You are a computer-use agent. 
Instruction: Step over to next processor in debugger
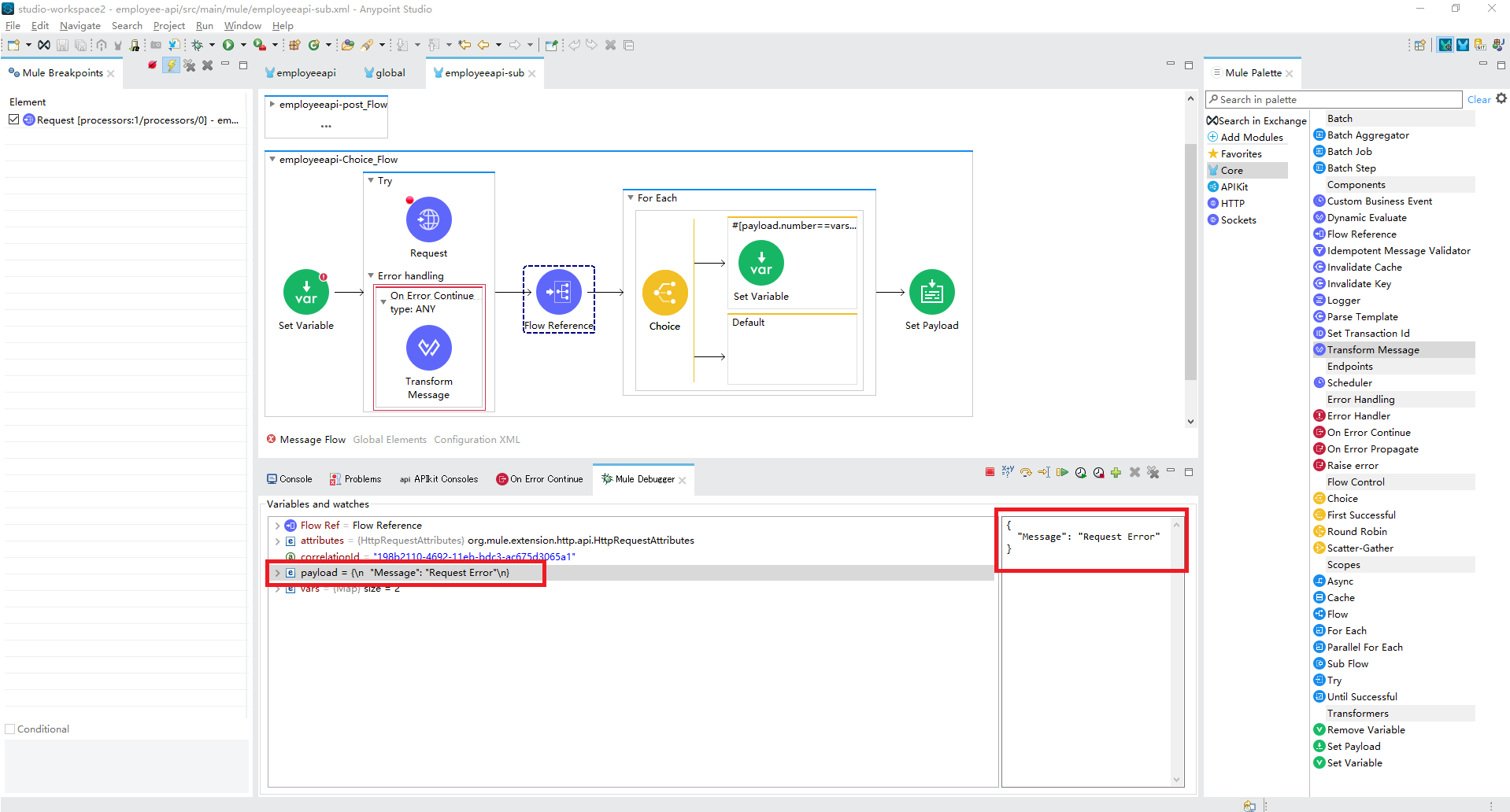coord(1026,472)
